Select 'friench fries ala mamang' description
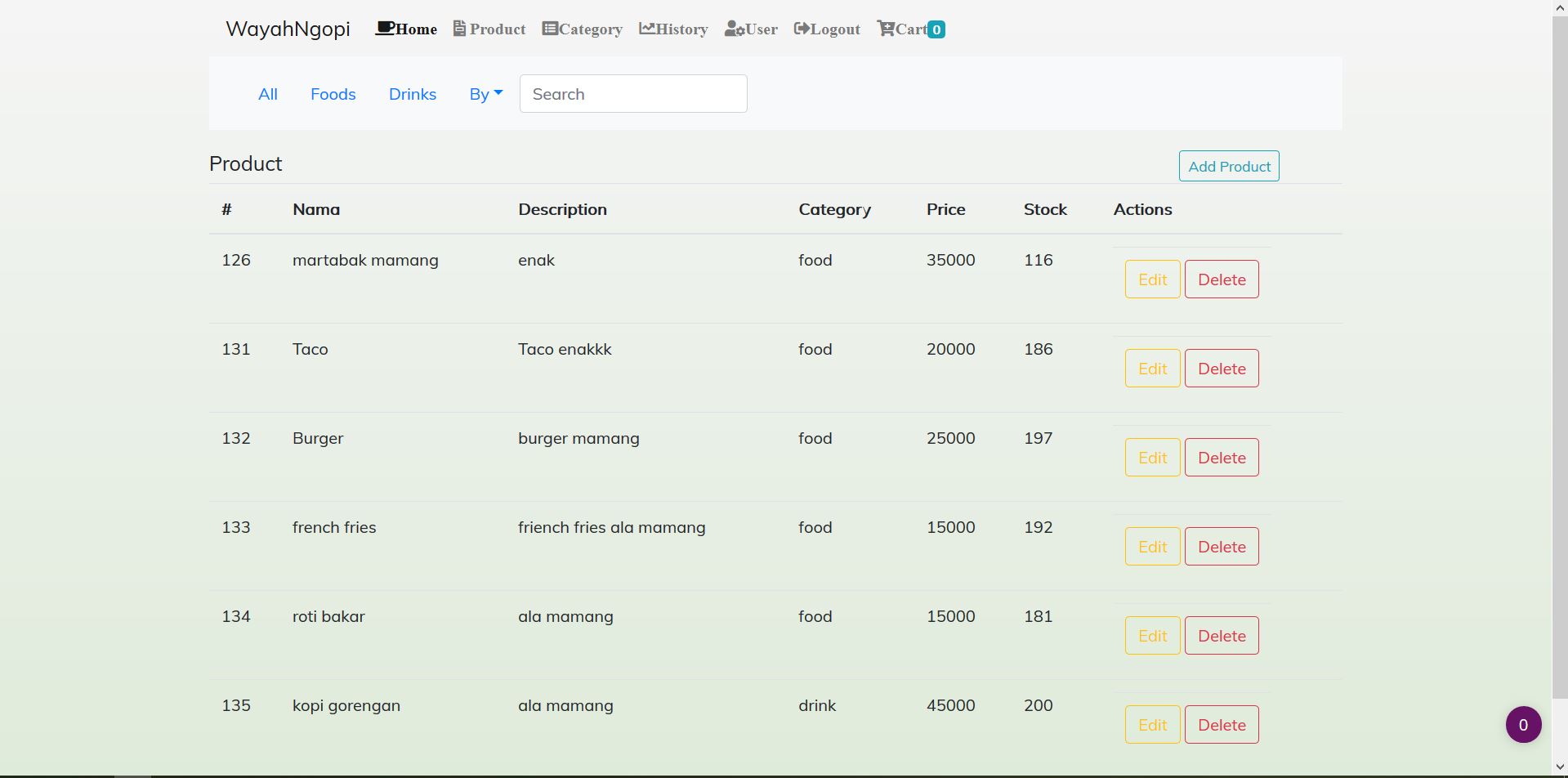 (x=611, y=527)
